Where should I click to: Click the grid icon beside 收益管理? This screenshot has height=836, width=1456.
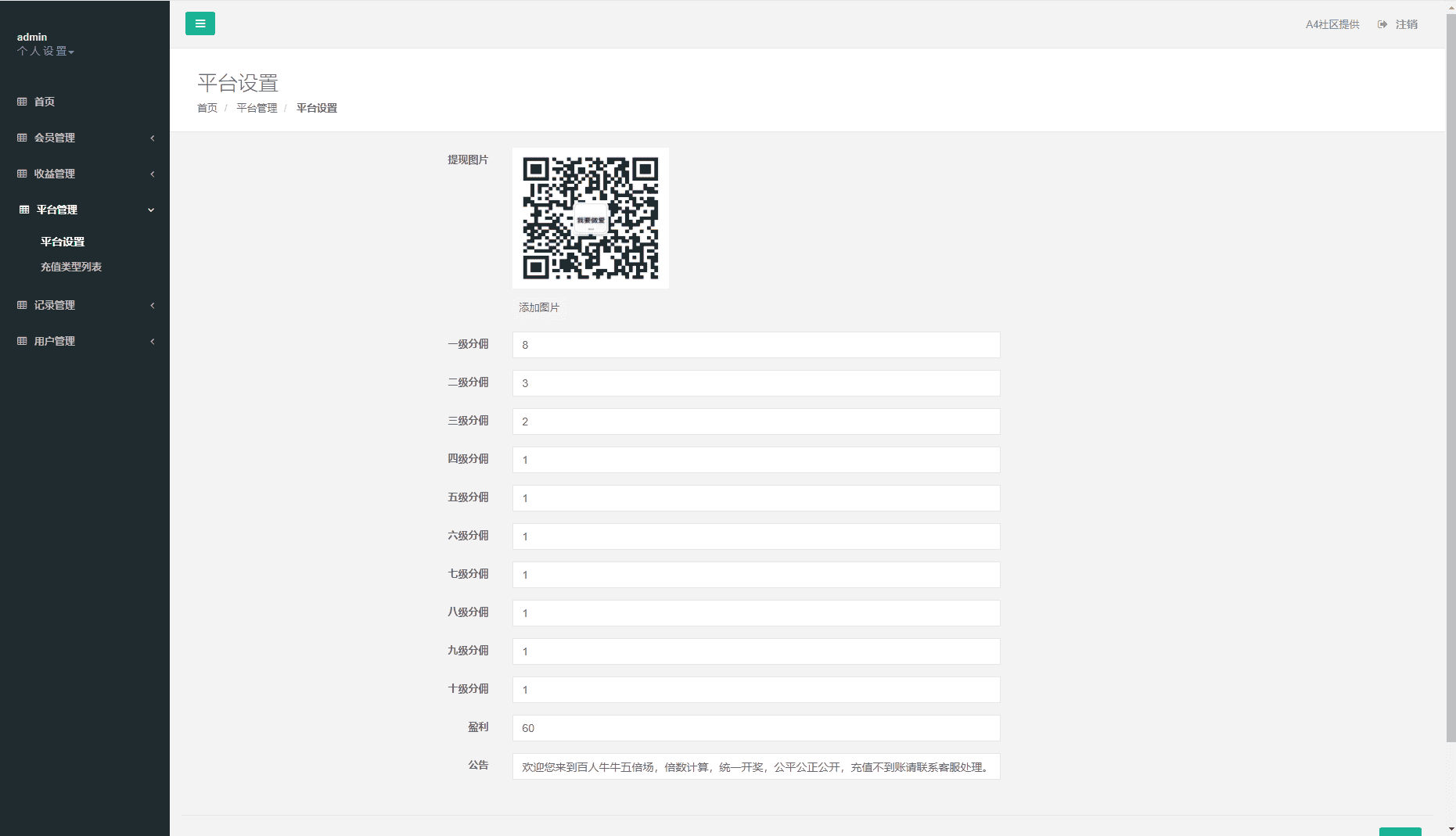pos(22,174)
